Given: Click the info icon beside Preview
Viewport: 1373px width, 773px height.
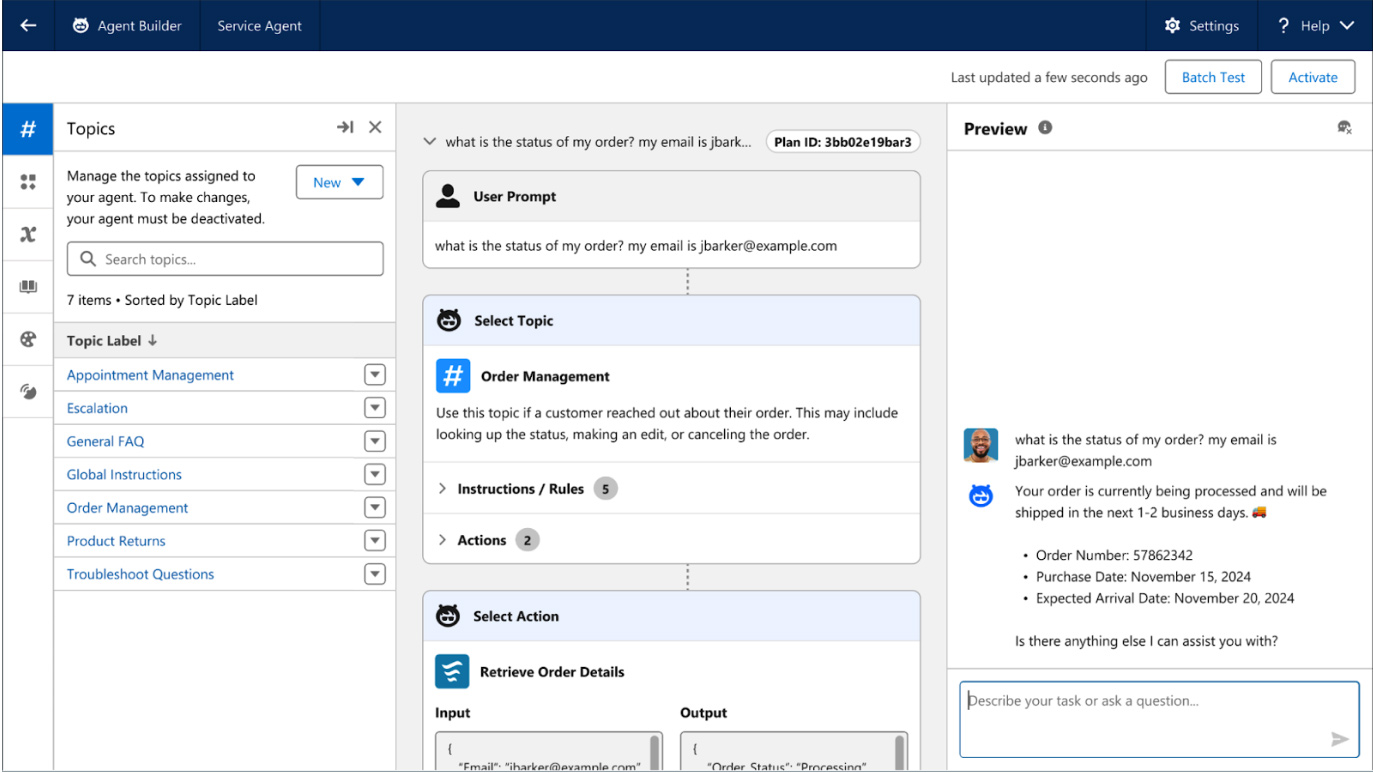Looking at the screenshot, I should (1045, 128).
